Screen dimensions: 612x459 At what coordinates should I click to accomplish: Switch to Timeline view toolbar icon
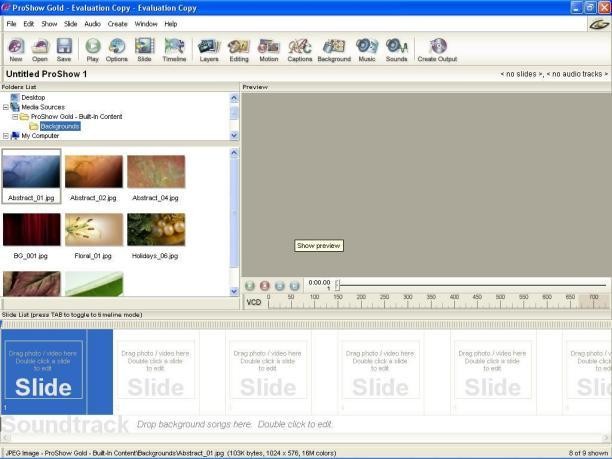(x=174, y=50)
